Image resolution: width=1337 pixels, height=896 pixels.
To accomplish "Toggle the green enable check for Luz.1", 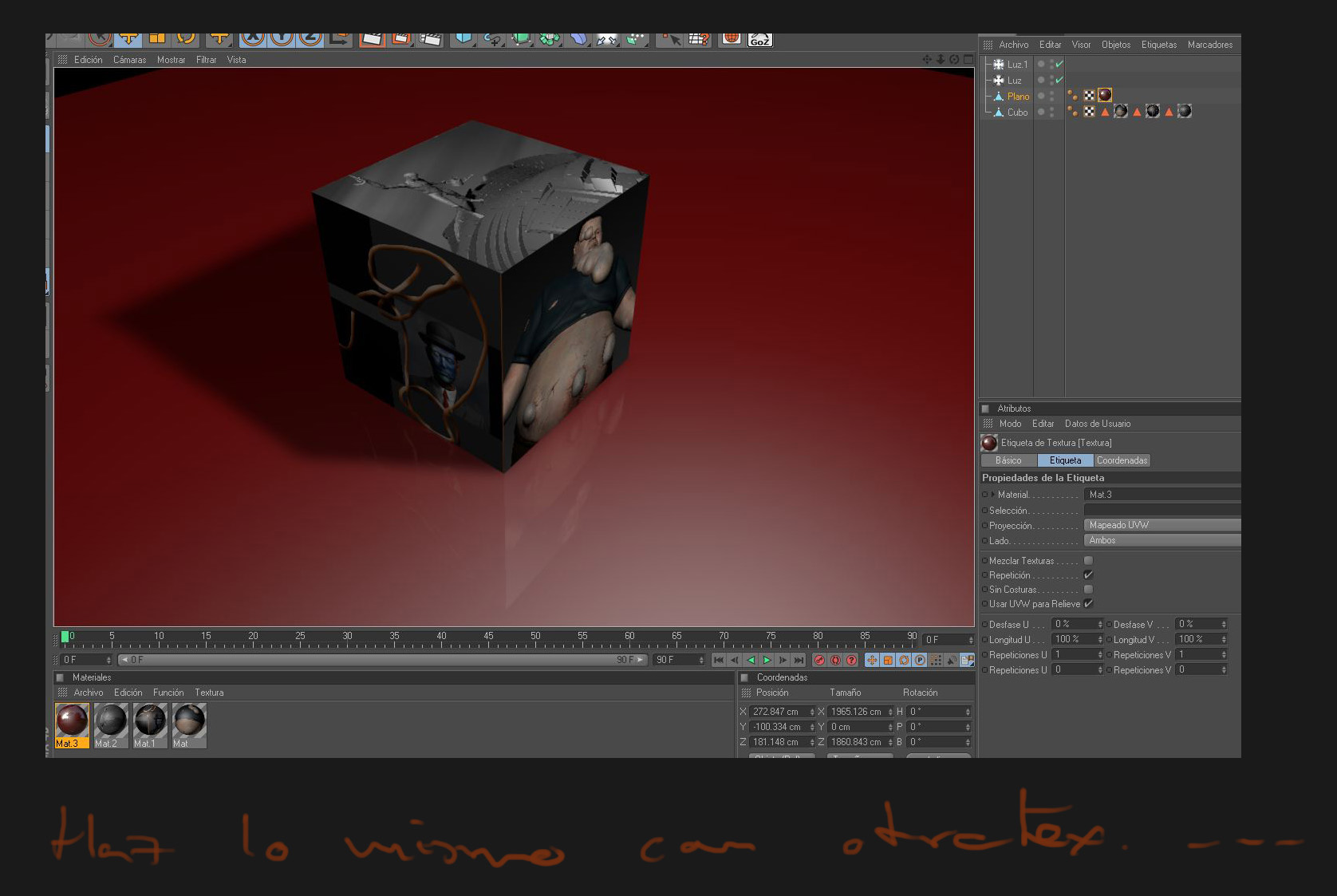I will [1059, 64].
